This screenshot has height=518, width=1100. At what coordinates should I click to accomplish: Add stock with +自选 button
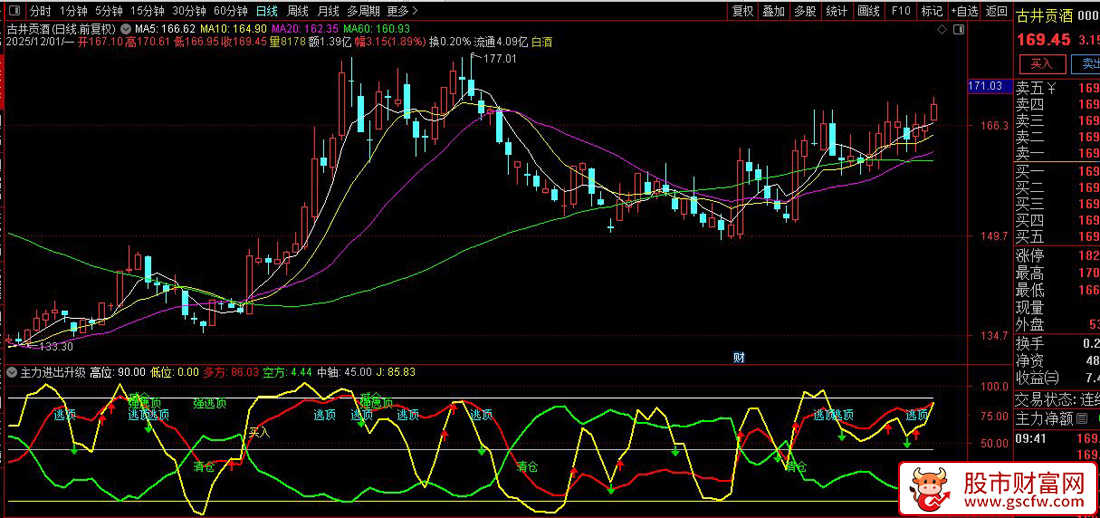point(962,11)
